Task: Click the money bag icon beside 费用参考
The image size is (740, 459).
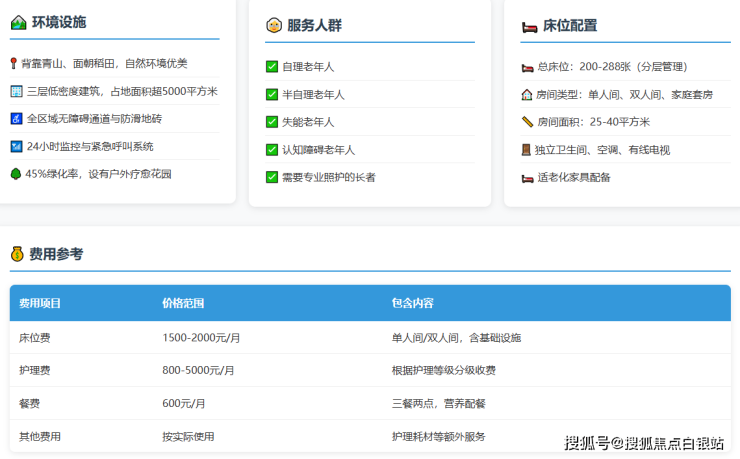Action: [17, 254]
